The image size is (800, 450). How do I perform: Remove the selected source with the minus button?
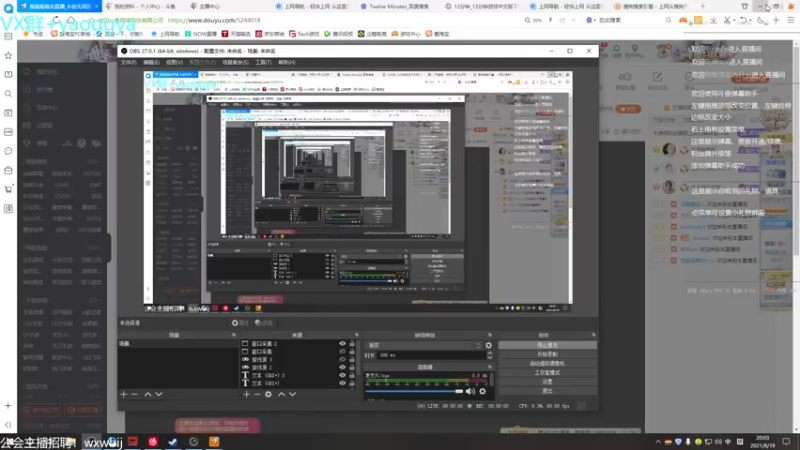click(257, 394)
